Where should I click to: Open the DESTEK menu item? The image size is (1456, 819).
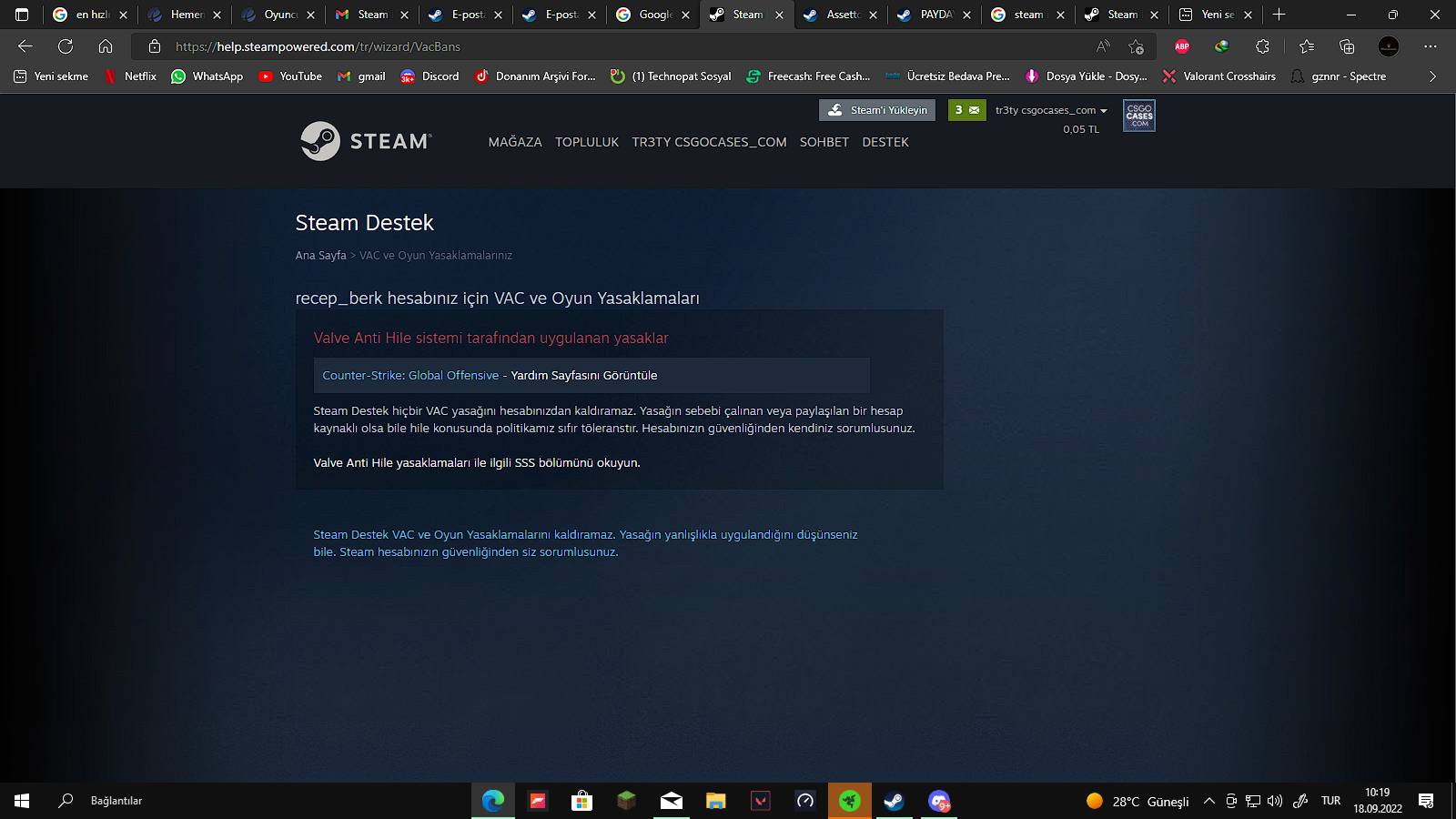885,142
